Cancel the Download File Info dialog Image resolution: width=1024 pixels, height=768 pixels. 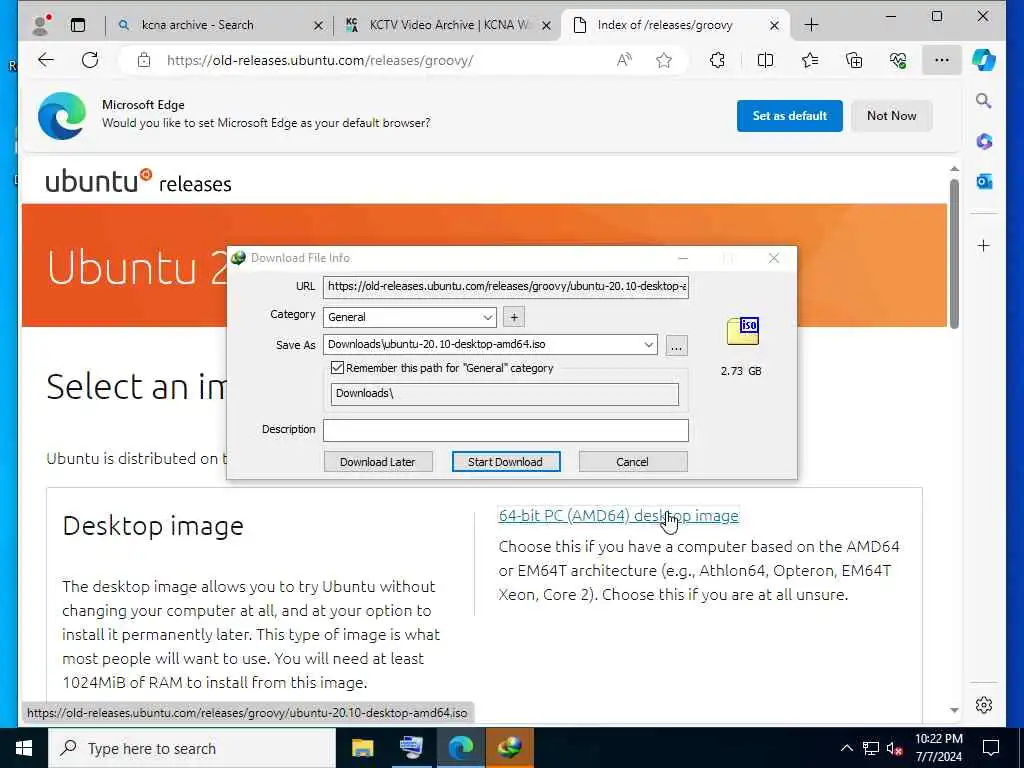click(x=633, y=462)
